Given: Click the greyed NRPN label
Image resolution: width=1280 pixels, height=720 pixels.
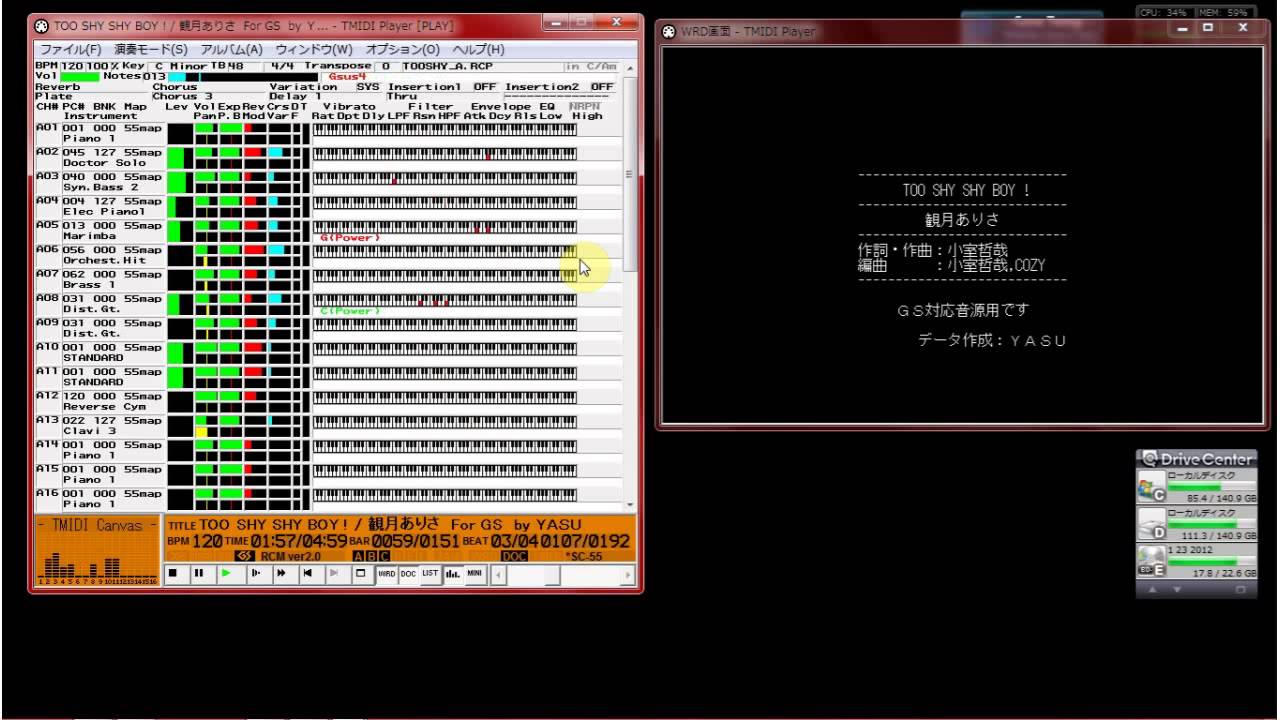Looking at the screenshot, I should pyautogui.click(x=585, y=106).
